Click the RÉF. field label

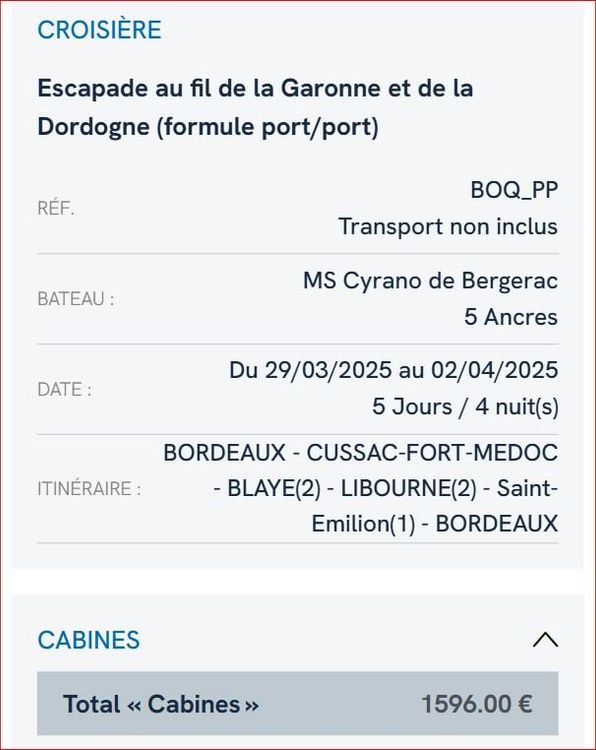56,209
